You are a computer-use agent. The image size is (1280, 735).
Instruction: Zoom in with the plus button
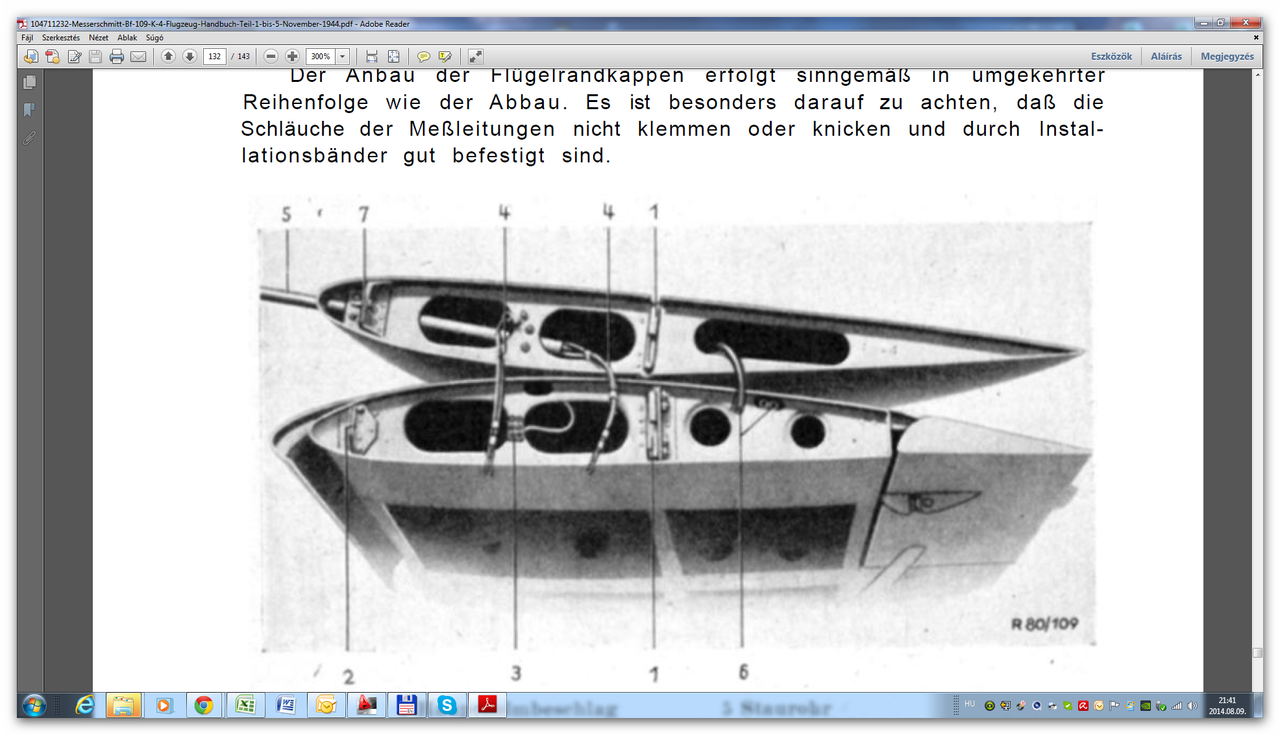[292, 57]
